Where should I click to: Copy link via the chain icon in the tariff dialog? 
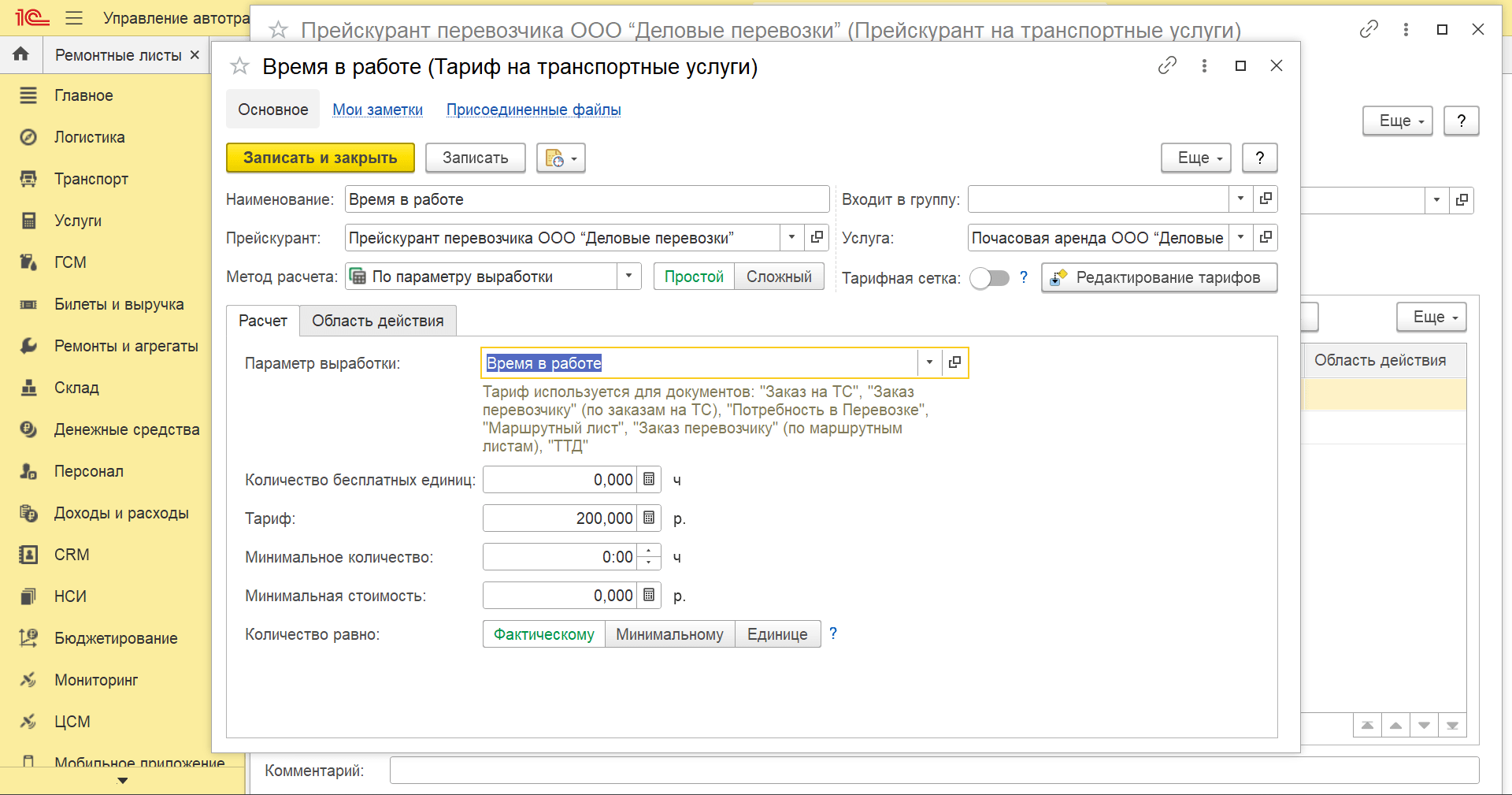coord(1167,66)
